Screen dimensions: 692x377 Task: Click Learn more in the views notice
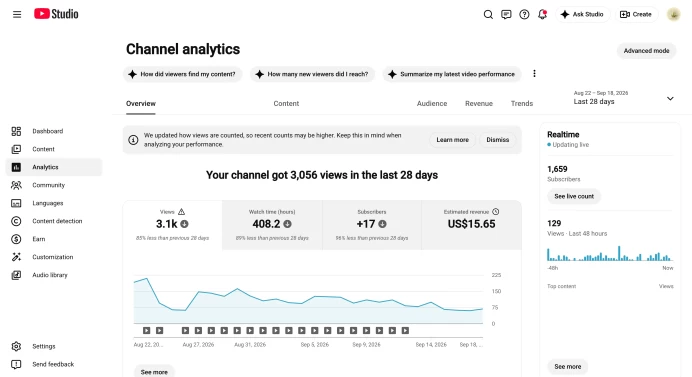point(452,140)
